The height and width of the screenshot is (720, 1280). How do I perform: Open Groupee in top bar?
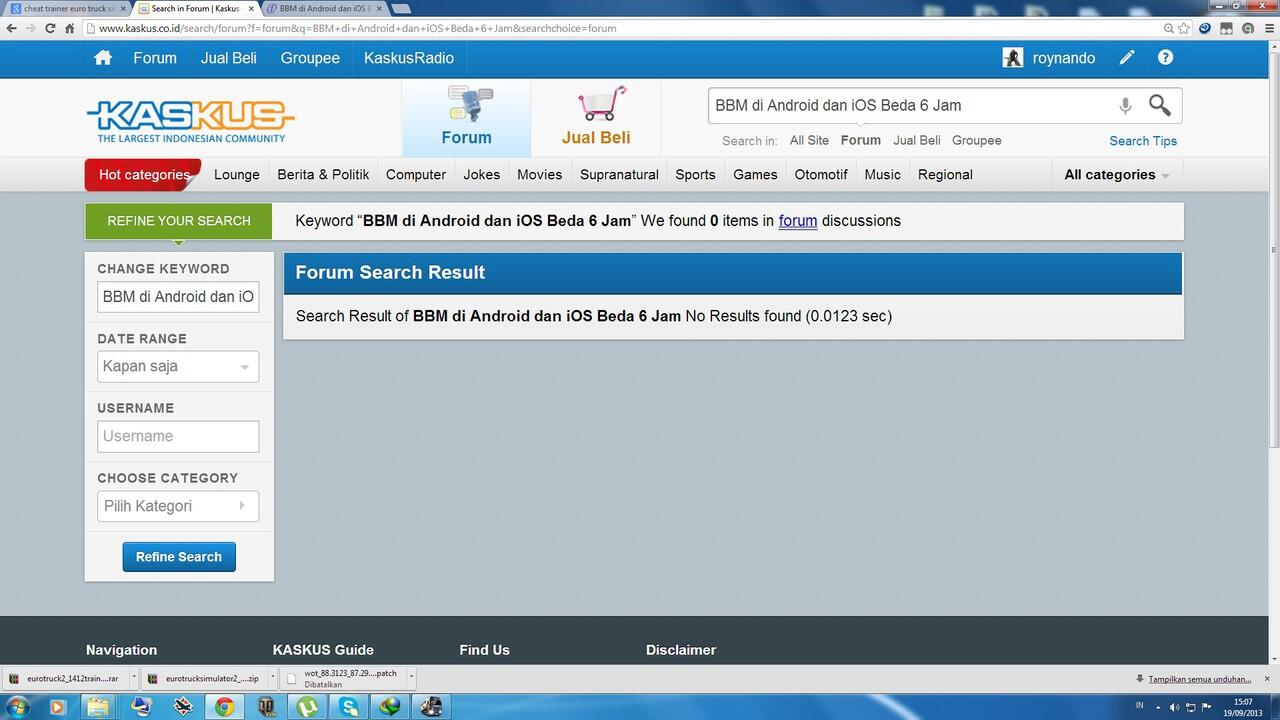click(310, 58)
